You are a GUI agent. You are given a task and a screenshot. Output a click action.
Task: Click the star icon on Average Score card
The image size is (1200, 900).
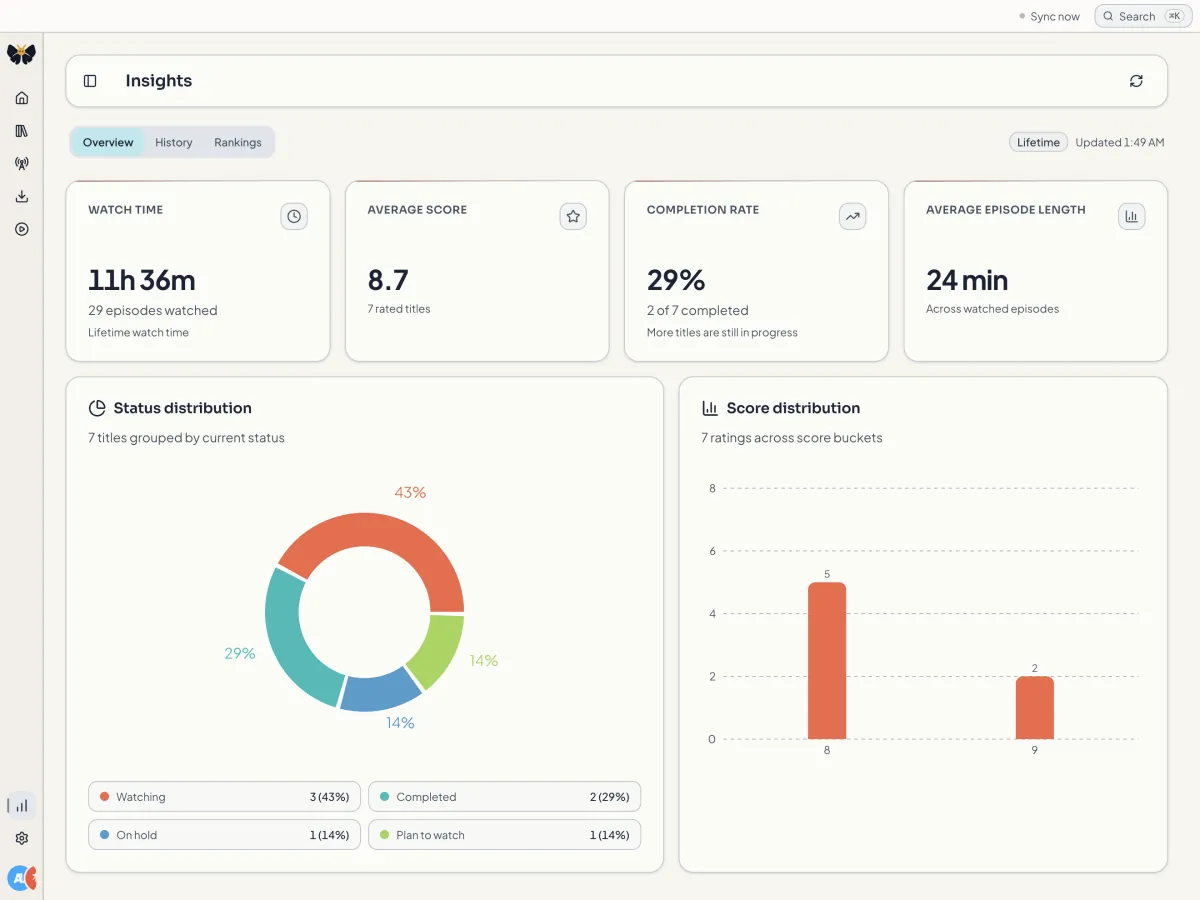(x=573, y=216)
